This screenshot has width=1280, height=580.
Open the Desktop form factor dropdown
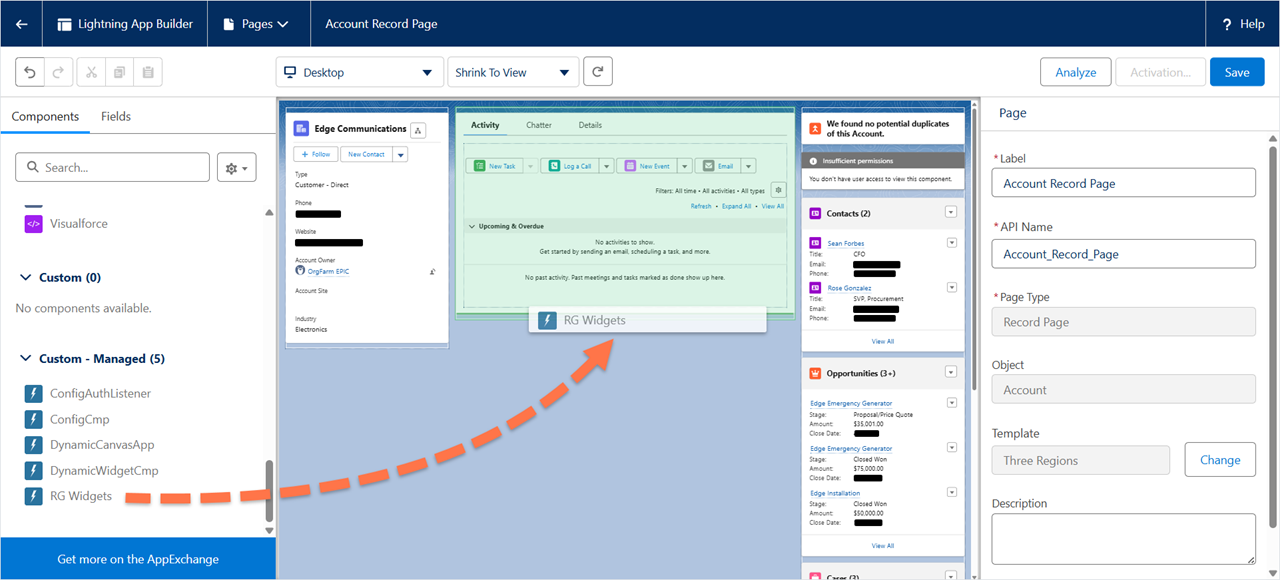pyautogui.click(x=360, y=72)
